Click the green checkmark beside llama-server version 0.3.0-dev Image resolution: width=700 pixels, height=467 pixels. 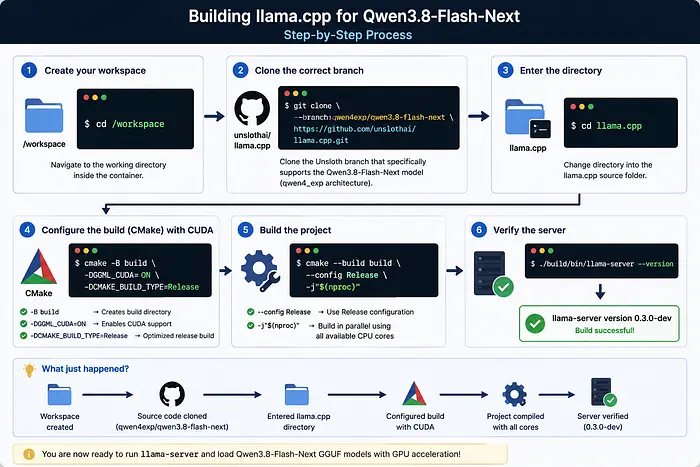pos(535,324)
